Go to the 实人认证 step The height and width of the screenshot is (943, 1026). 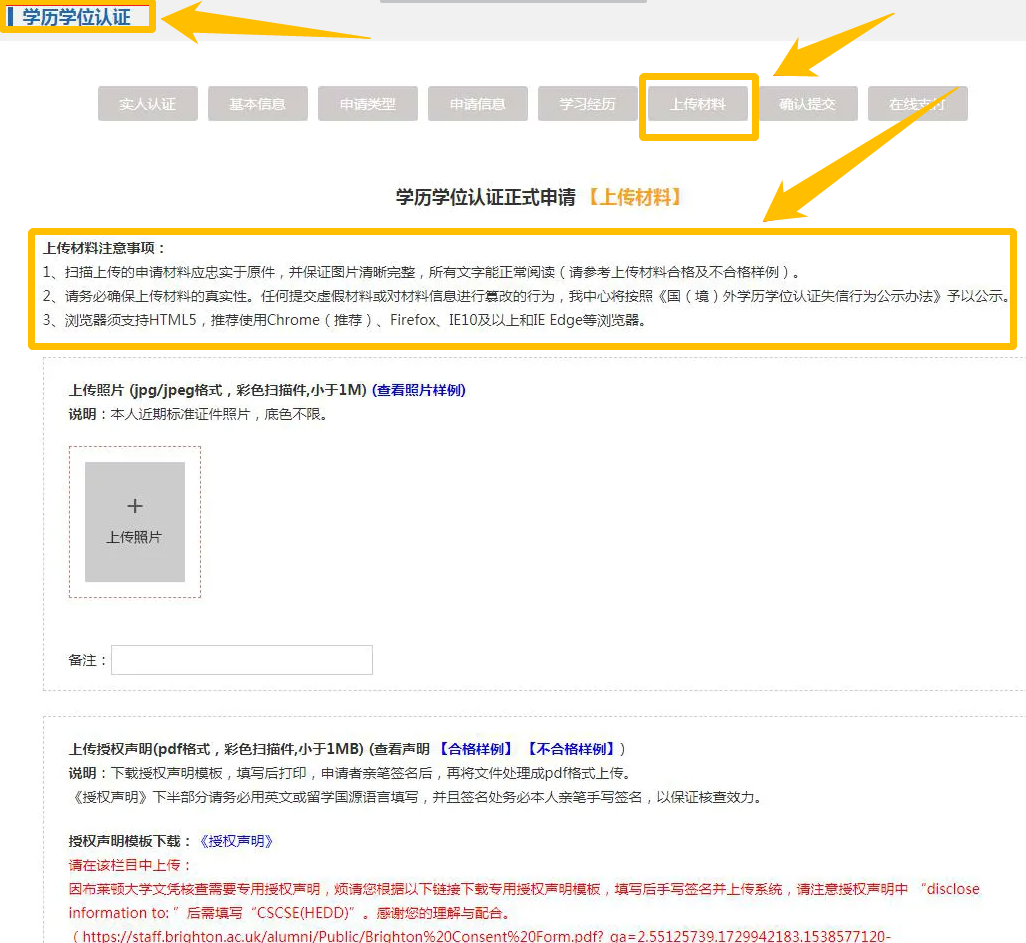click(x=148, y=104)
